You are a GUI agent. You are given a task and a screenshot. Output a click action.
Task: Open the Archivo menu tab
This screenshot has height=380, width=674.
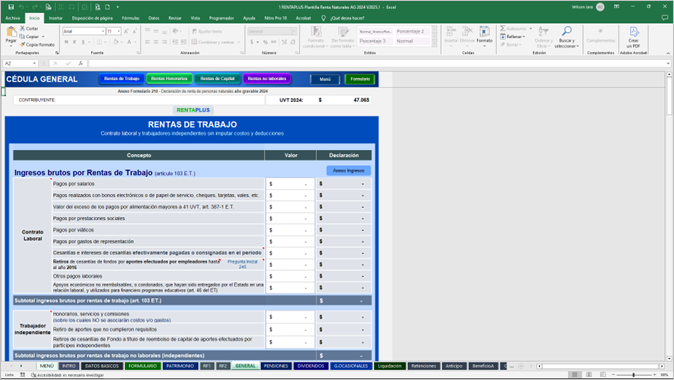pyautogui.click(x=12, y=18)
